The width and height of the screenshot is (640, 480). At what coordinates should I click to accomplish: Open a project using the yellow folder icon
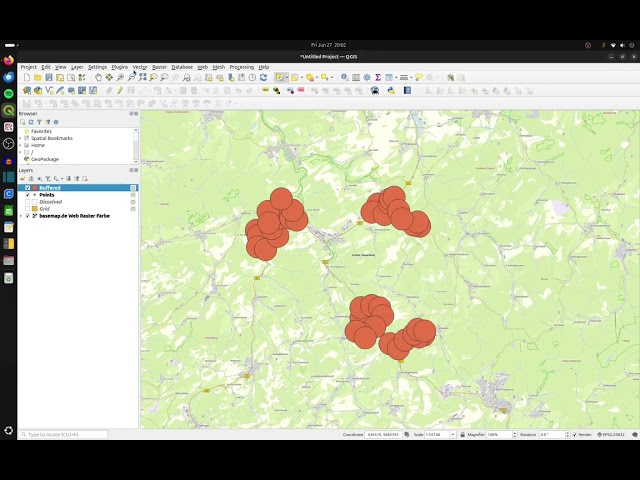point(38,78)
